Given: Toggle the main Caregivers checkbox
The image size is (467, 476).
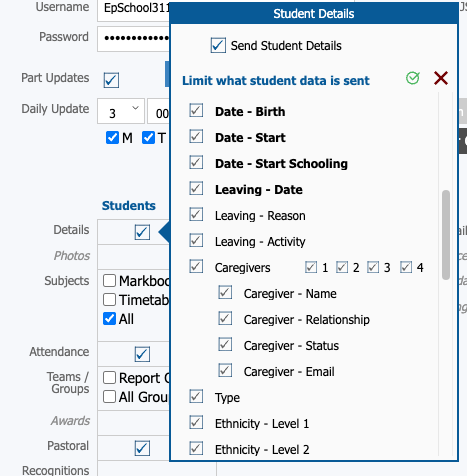Looking at the screenshot, I should click(196, 266).
